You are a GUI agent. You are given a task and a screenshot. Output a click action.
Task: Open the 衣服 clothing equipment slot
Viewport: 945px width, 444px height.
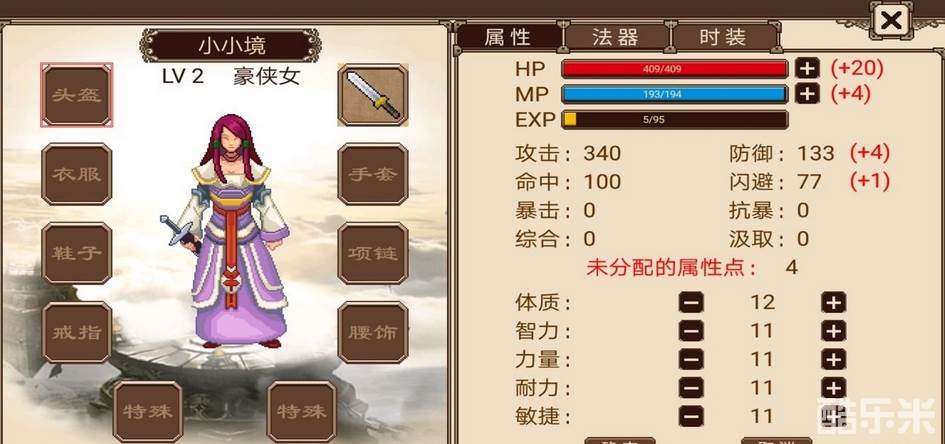click(77, 174)
